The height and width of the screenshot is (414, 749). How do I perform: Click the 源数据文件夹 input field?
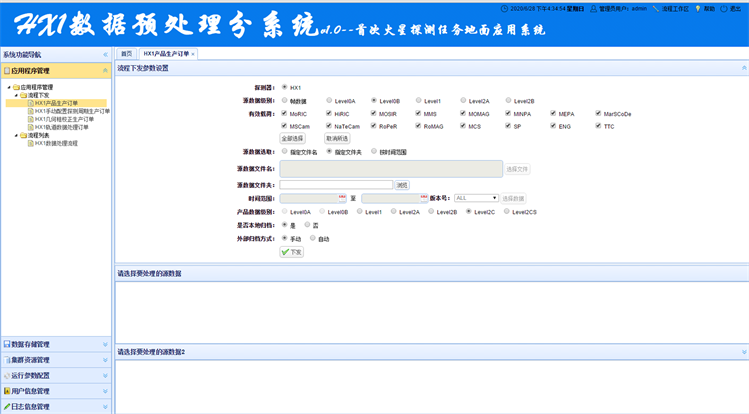point(335,185)
